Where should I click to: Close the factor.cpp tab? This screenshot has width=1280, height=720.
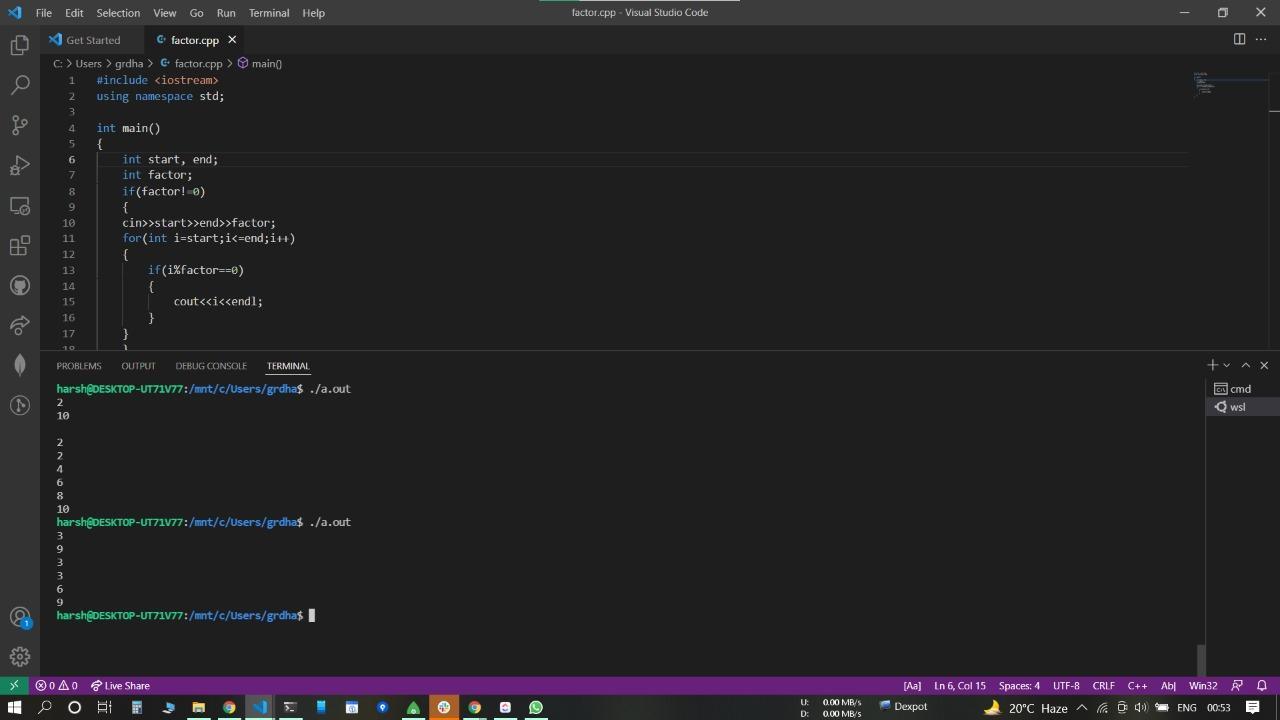click(232, 40)
